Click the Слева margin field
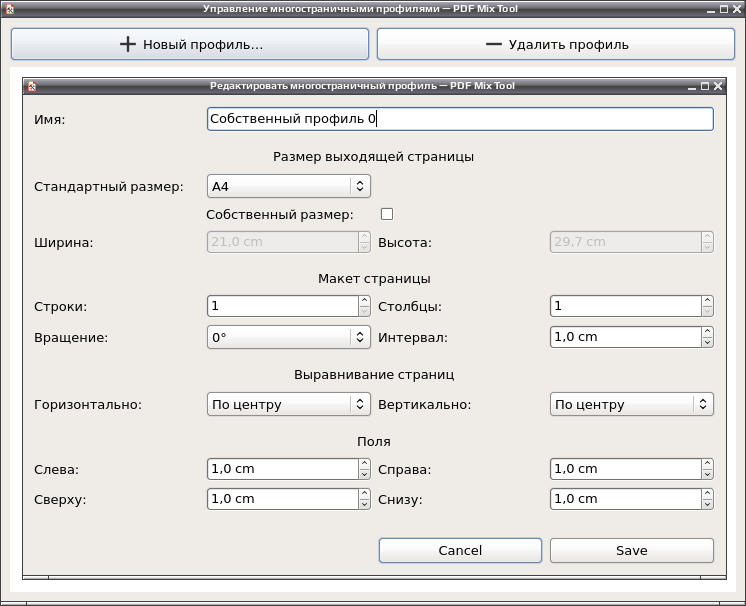The width and height of the screenshot is (746, 606). point(283,469)
